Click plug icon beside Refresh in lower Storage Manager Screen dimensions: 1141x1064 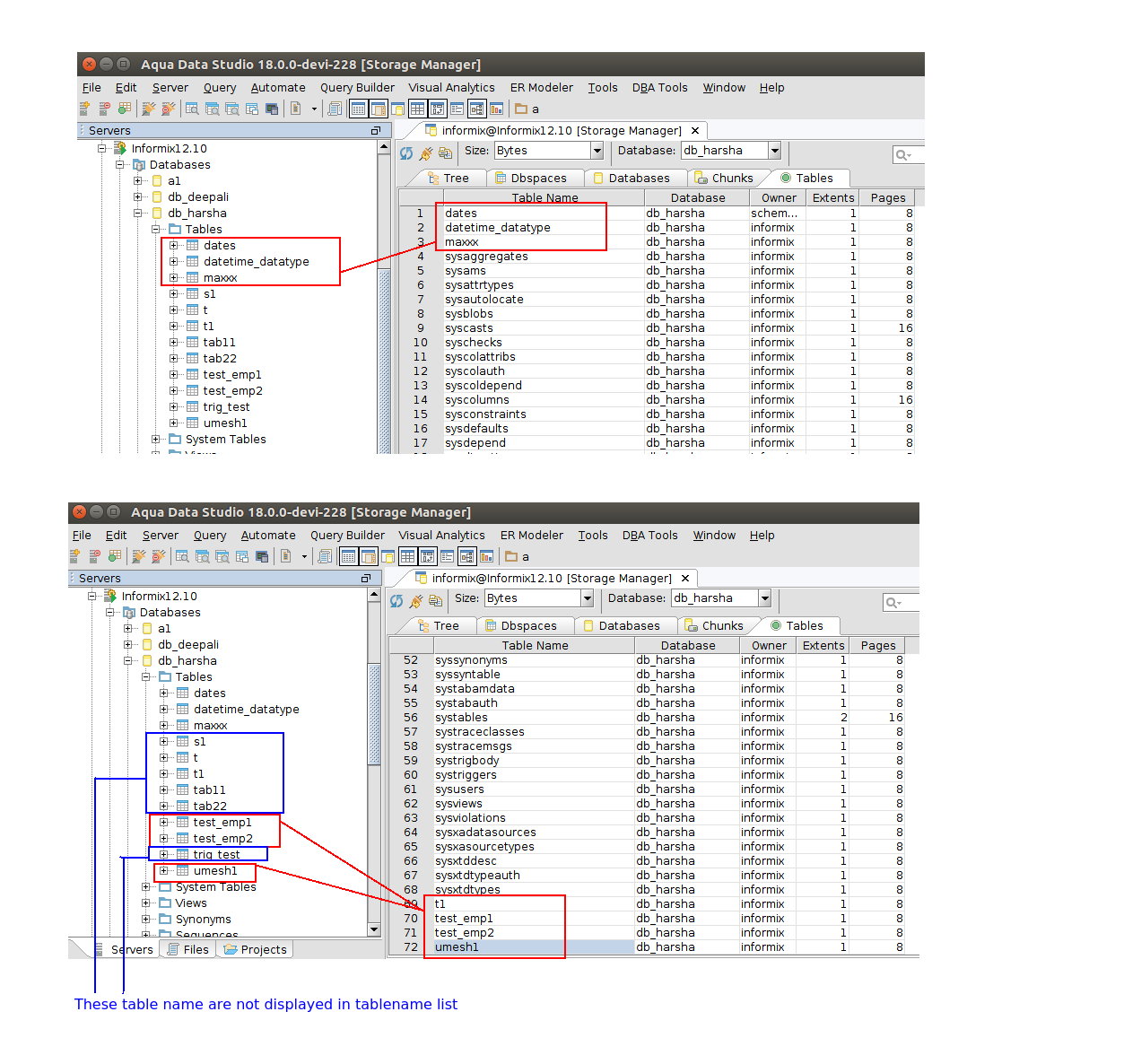[415, 601]
